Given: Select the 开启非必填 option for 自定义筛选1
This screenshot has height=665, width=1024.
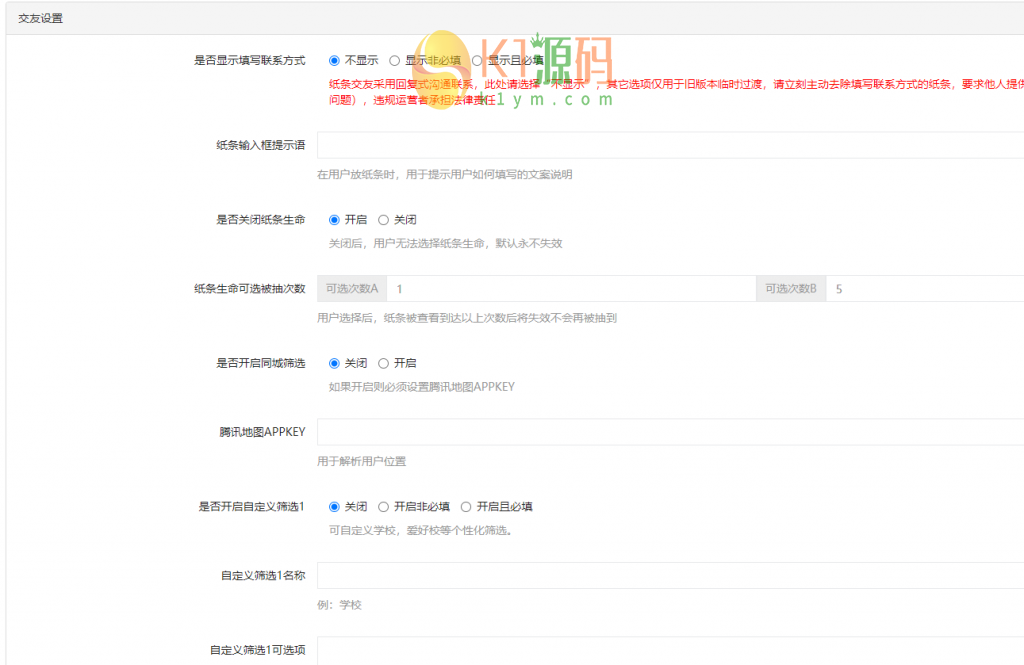Looking at the screenshot, I should point(385,506).
